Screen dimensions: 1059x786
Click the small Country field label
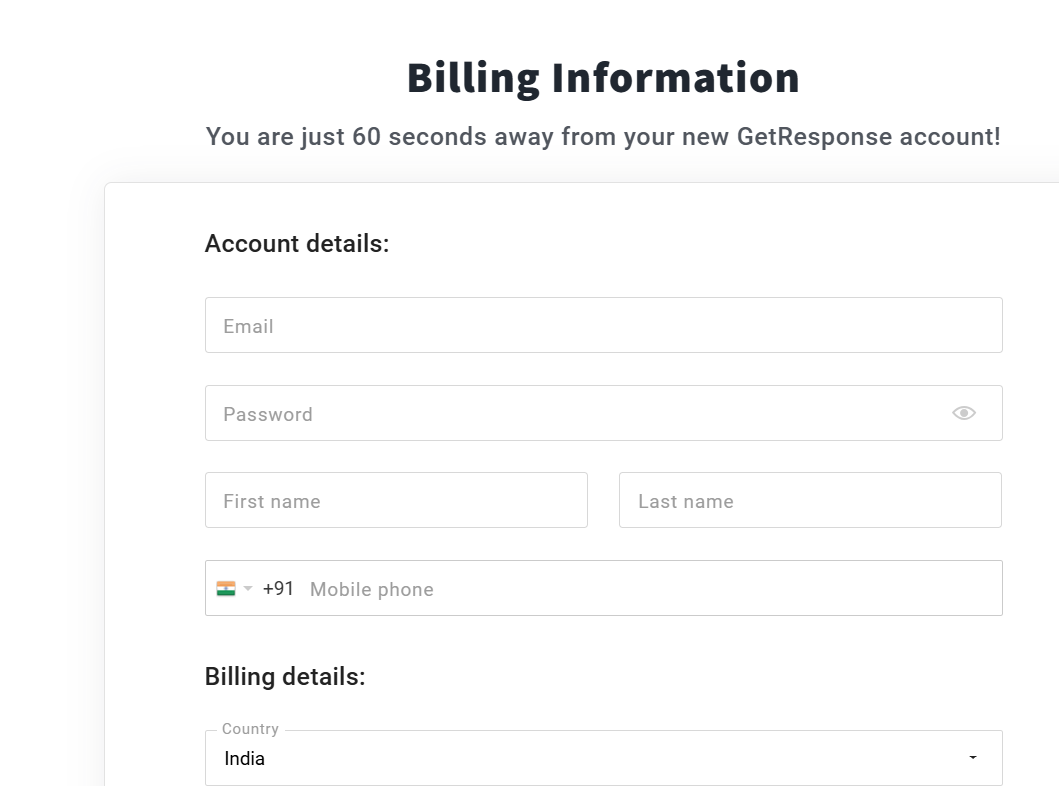250,729
